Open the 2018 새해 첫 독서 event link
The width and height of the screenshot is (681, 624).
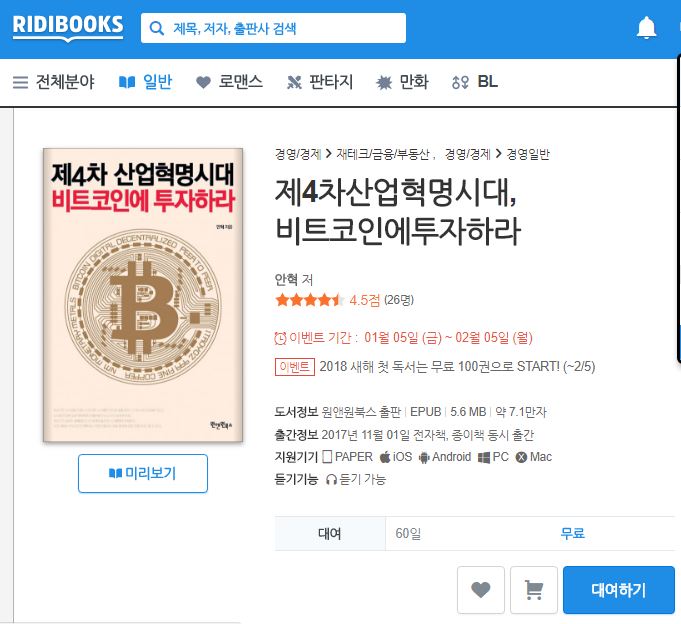457,366
